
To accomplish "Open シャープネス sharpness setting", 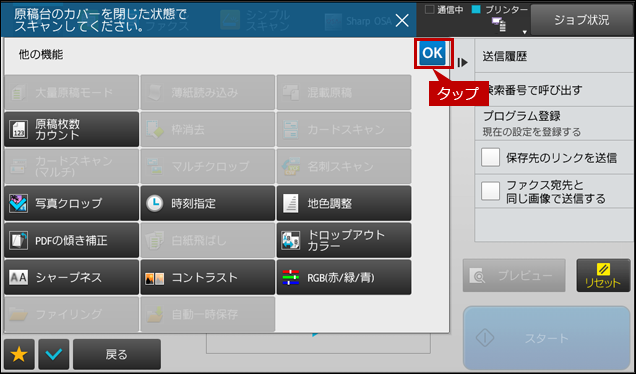I will (71, 277).
